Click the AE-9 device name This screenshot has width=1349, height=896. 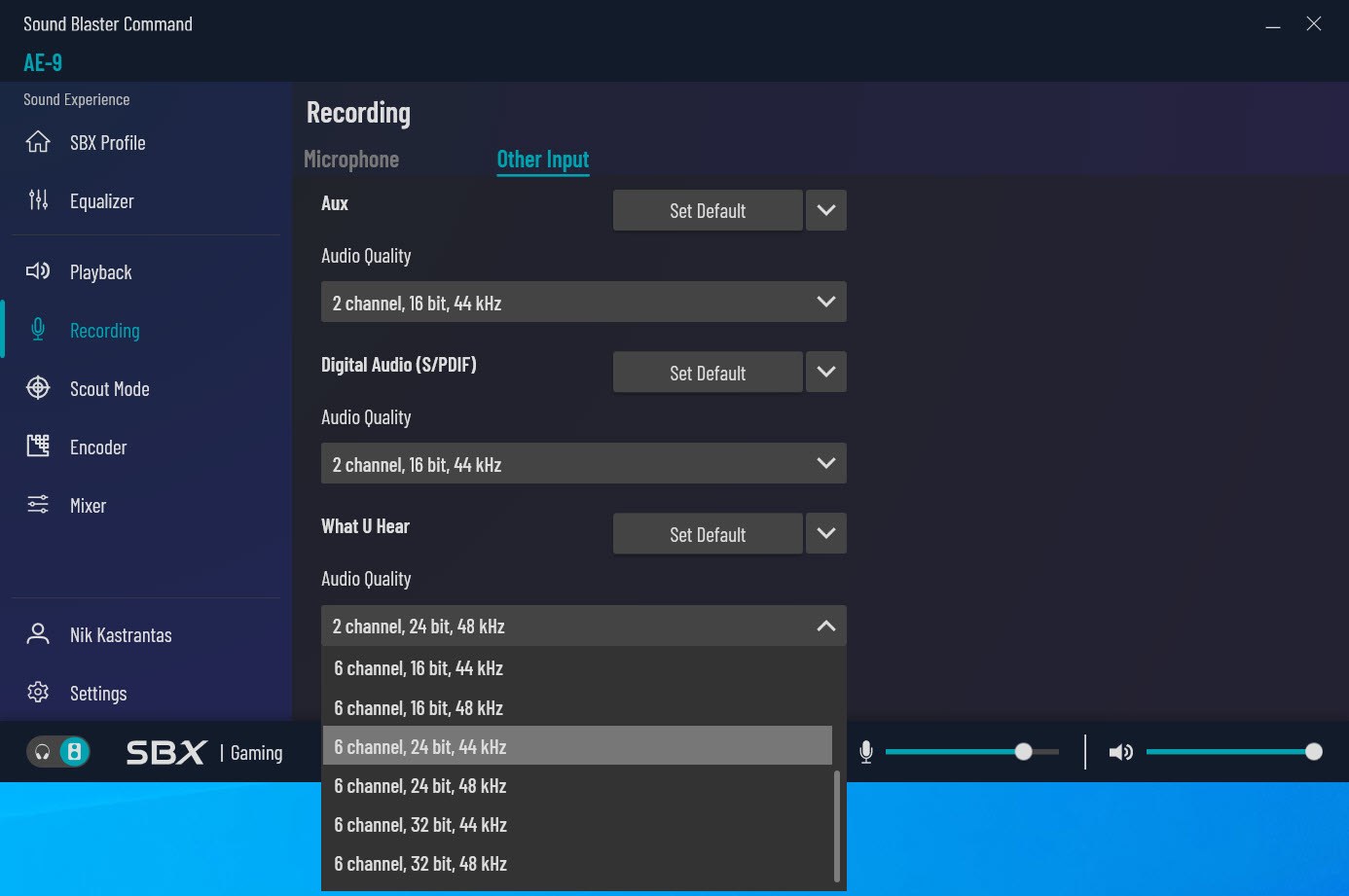tap(43, 62)
